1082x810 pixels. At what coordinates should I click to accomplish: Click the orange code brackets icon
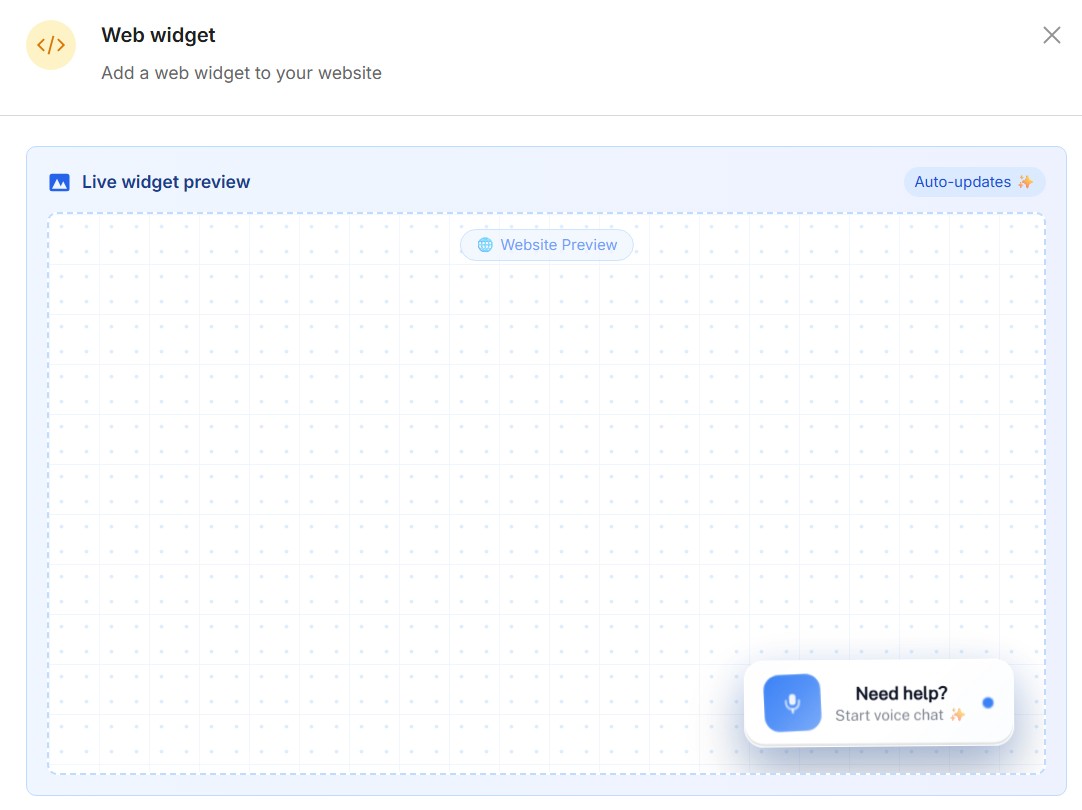coord(51,45)
